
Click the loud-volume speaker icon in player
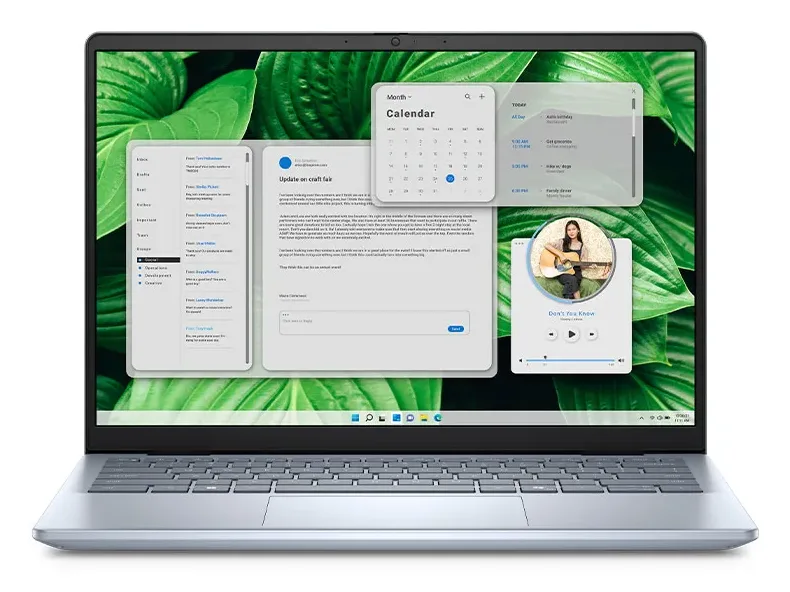pyautogui.click(x=621, y=360)
